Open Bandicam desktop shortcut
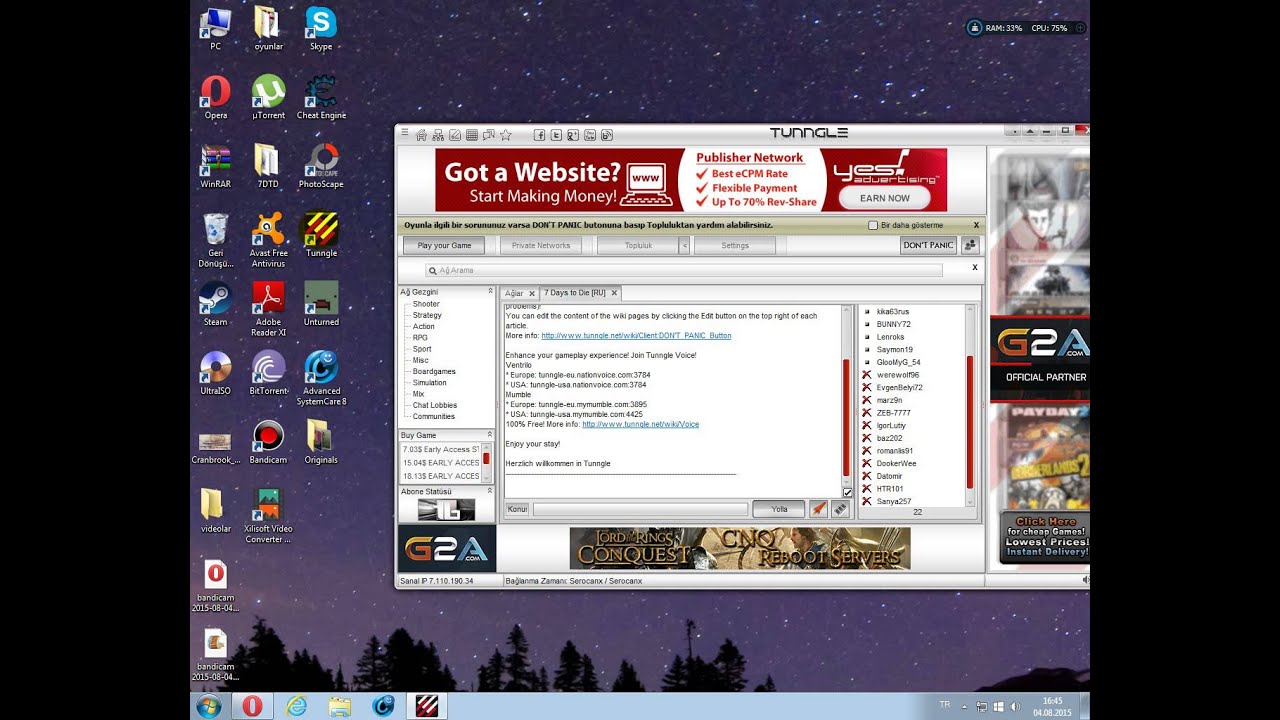 pos(268,442)
